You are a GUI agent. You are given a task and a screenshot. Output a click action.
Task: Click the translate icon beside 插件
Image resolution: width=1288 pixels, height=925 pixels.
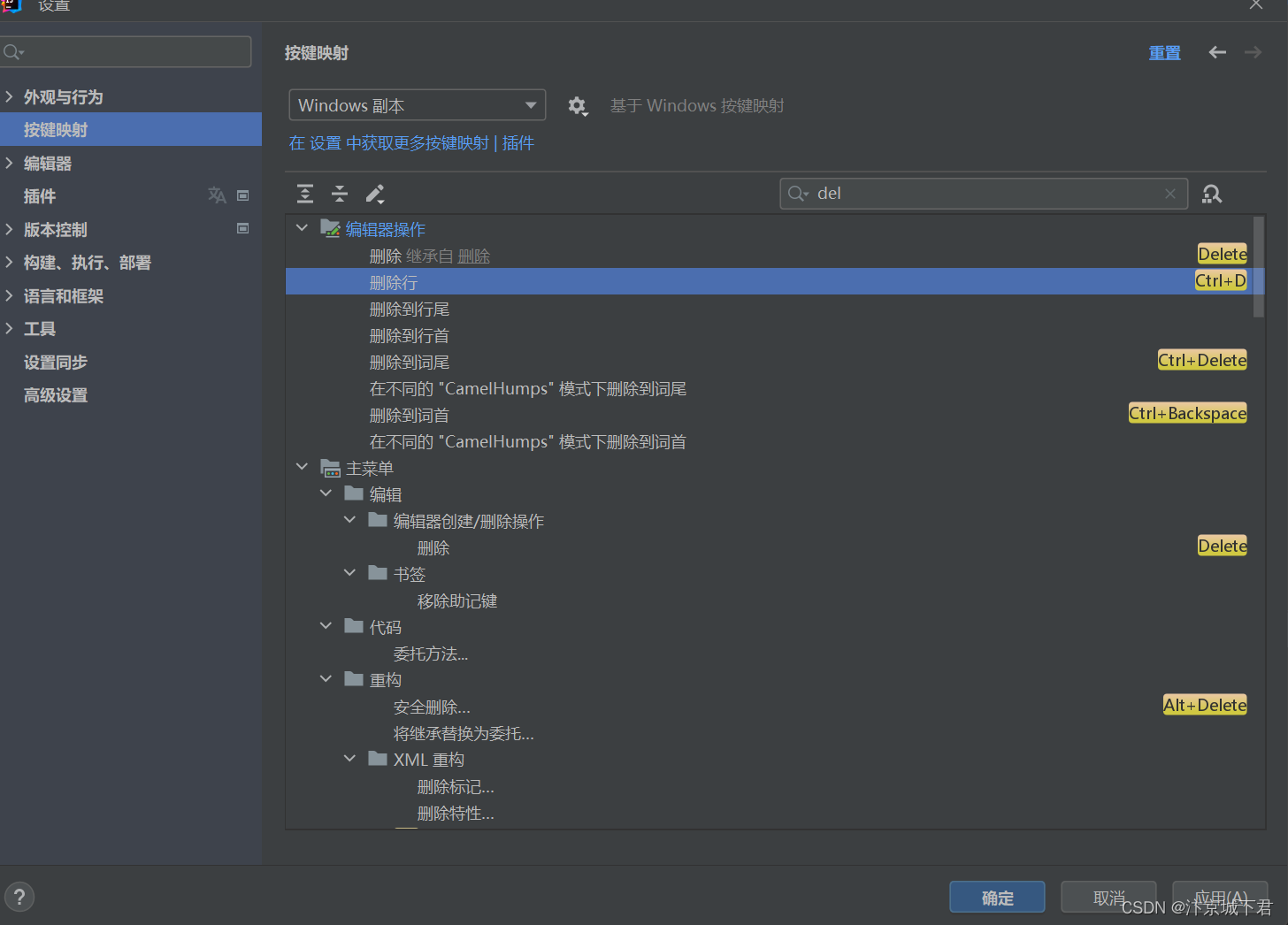click(x=217, y=195)
